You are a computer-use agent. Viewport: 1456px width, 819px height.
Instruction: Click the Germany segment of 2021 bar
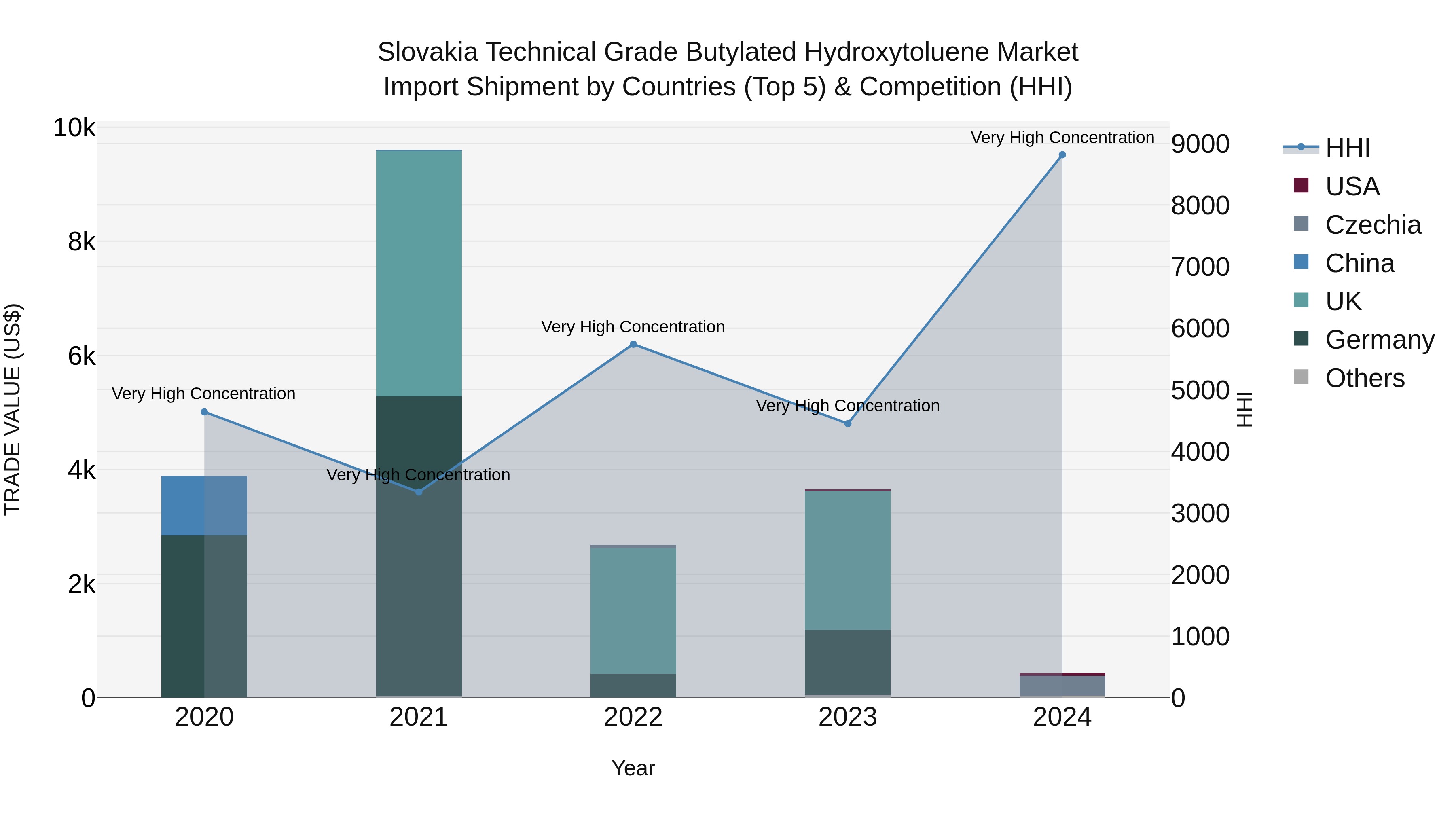coord(419,546)
